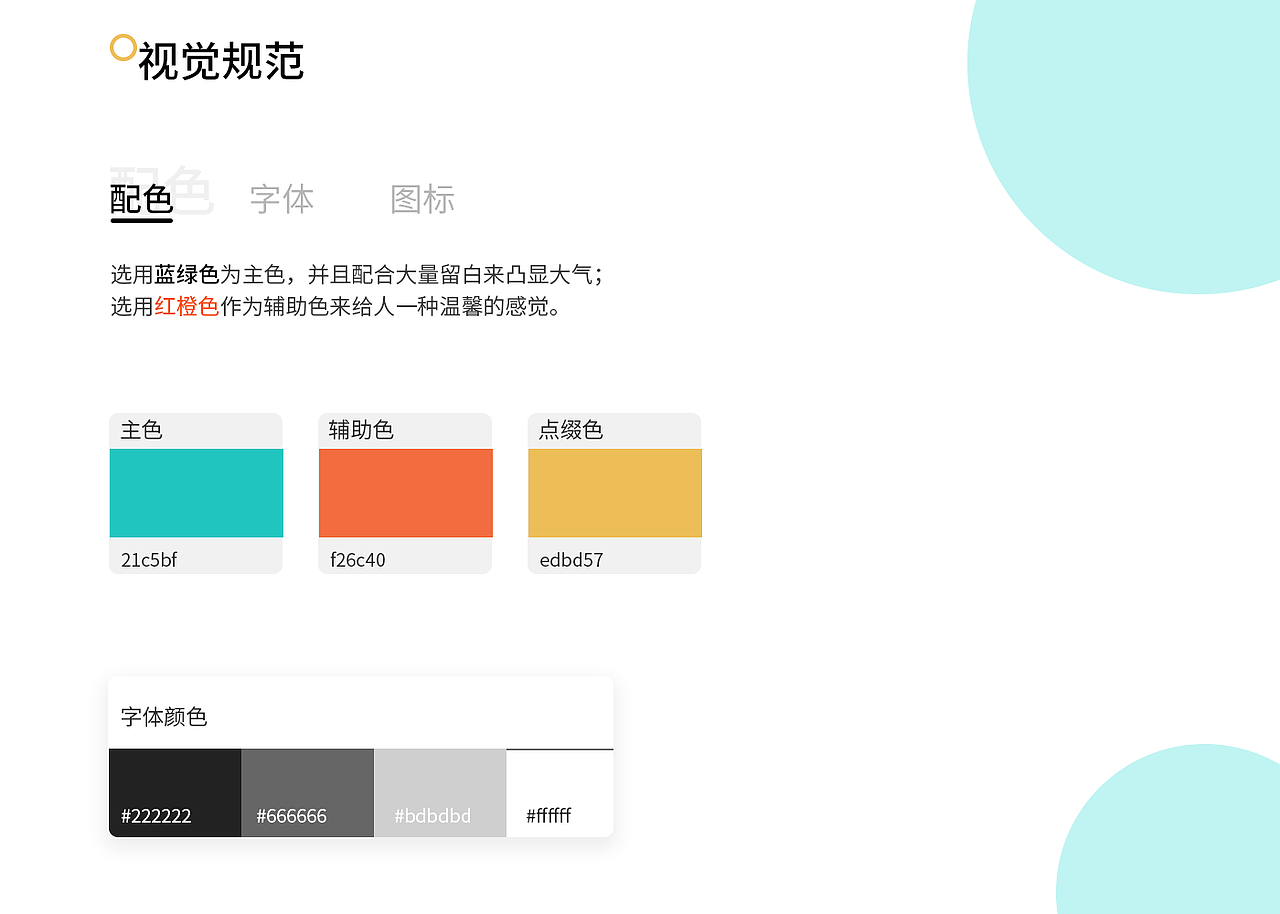Screen dimensions: 1280x914
Task: Click the bold 蓝绿色 text
Action: (187, 275)
